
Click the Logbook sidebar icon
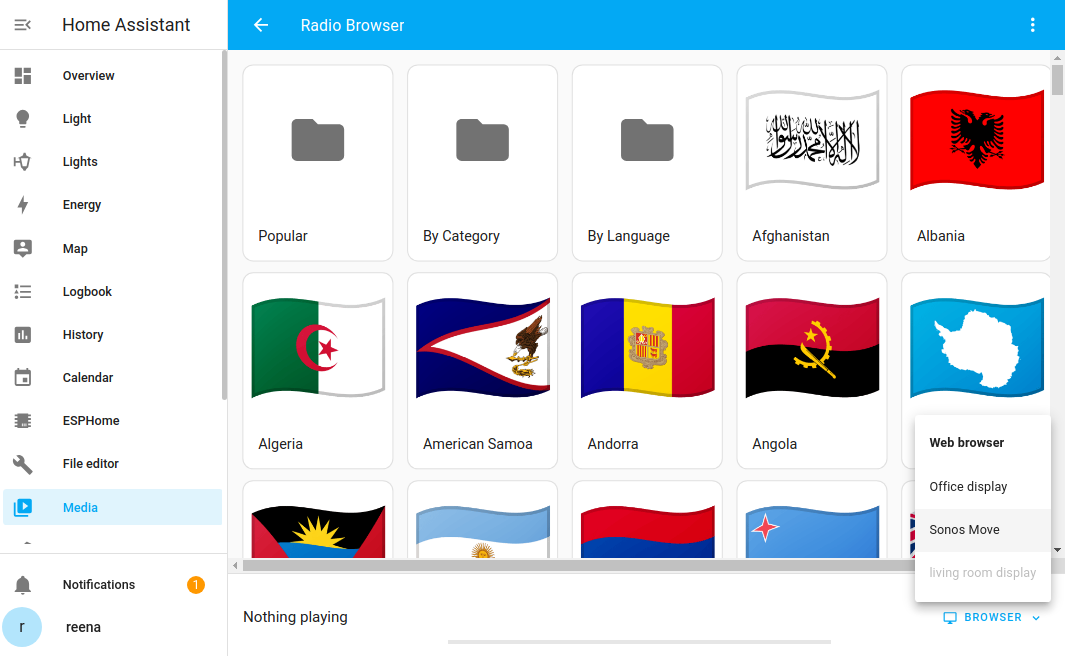[22, 291]
